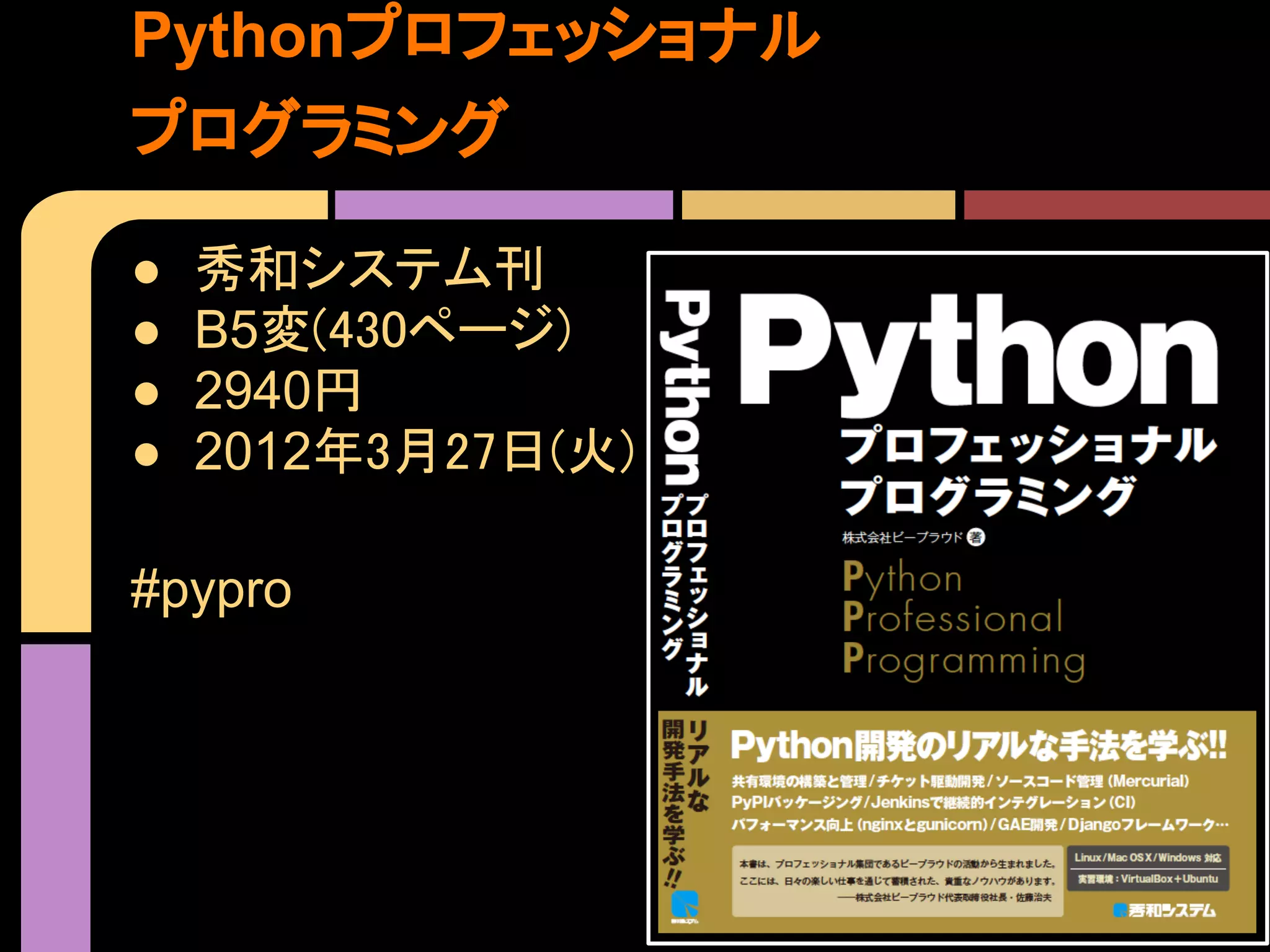Click the banner line mentioning Jenkins
This screenshot has width=1270, height=952.
[933, 803]
